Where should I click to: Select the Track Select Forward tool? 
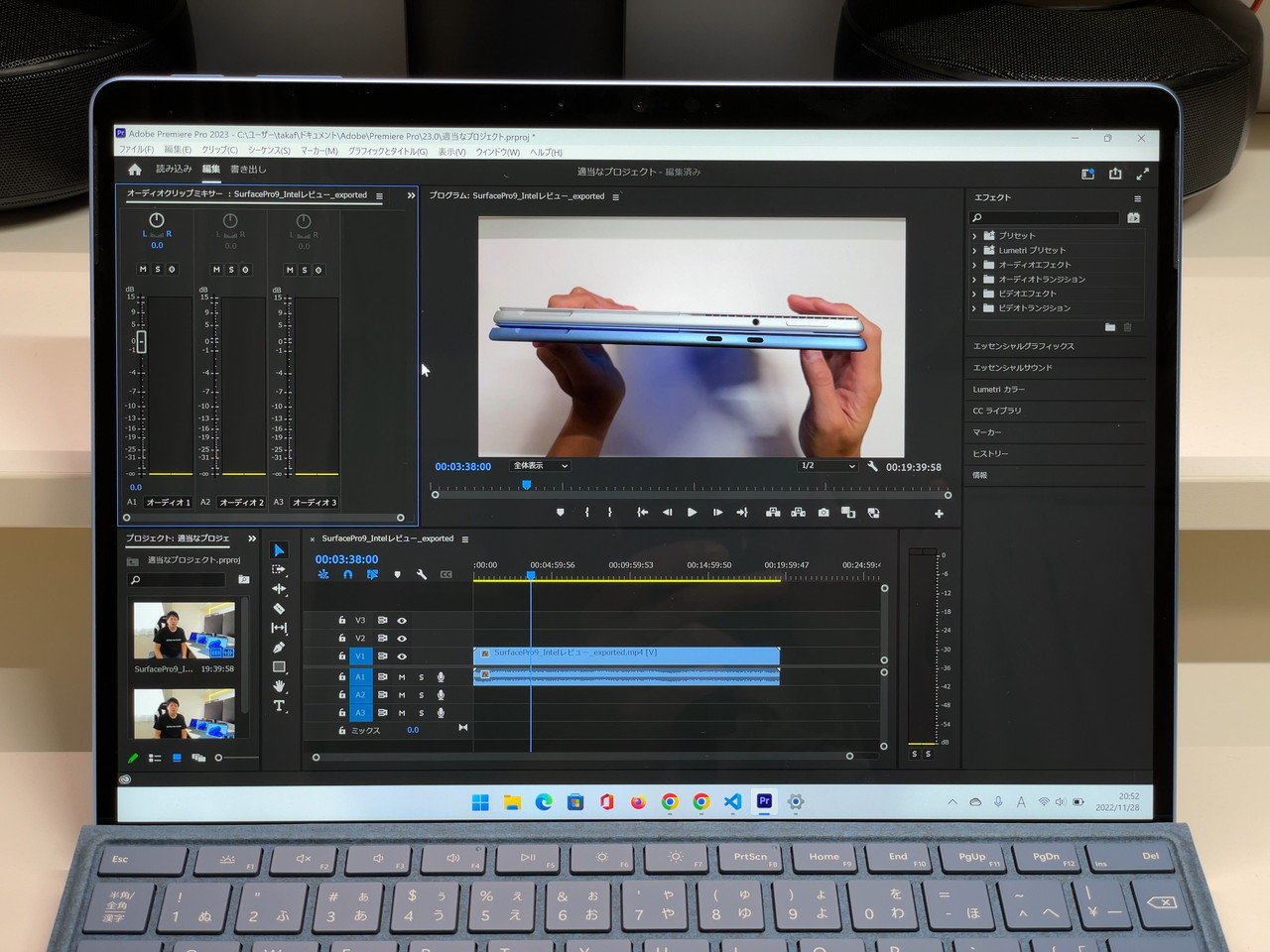pyautogui.click(x=279, y=569)
